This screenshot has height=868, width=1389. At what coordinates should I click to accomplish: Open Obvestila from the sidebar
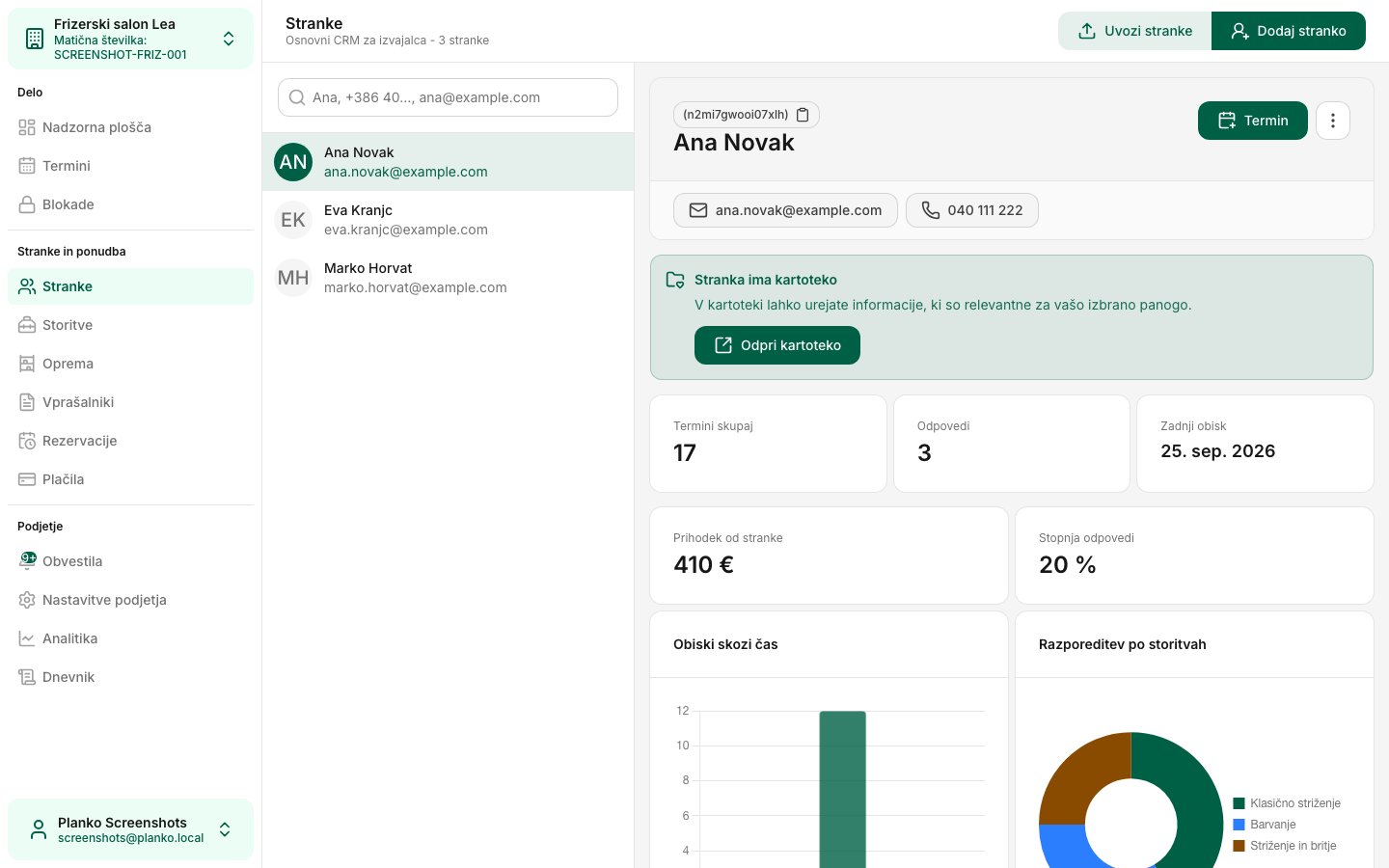pyautogui.click(x=130, y=561)
